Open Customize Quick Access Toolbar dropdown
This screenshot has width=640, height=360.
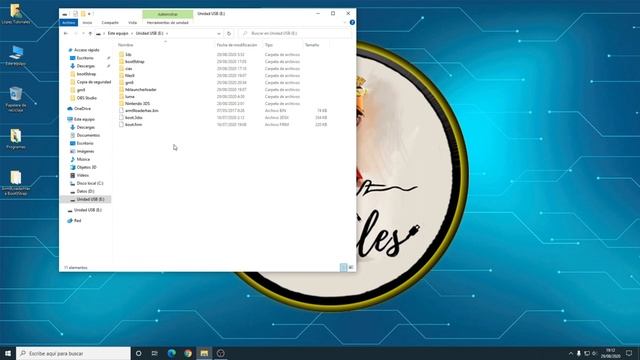(89, 14)
